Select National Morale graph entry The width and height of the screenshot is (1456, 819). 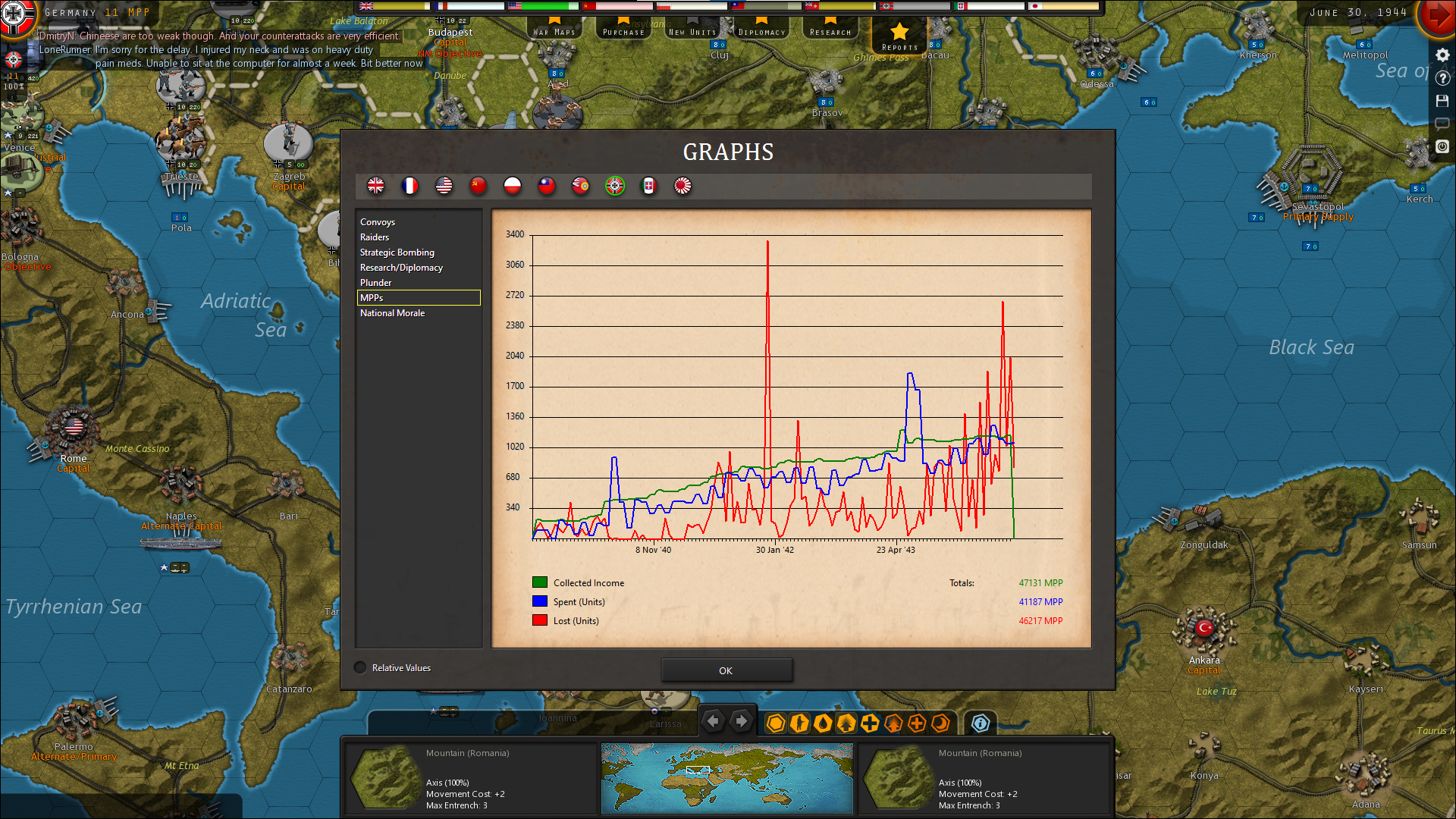pyautogui.click(x=392, y=313)
